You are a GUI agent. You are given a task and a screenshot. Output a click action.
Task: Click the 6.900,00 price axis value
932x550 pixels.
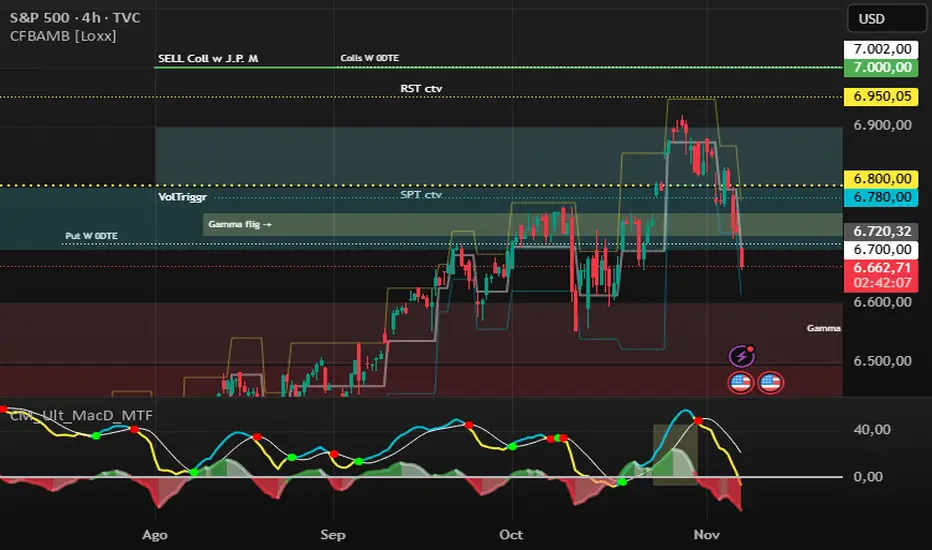coord(882,125)
